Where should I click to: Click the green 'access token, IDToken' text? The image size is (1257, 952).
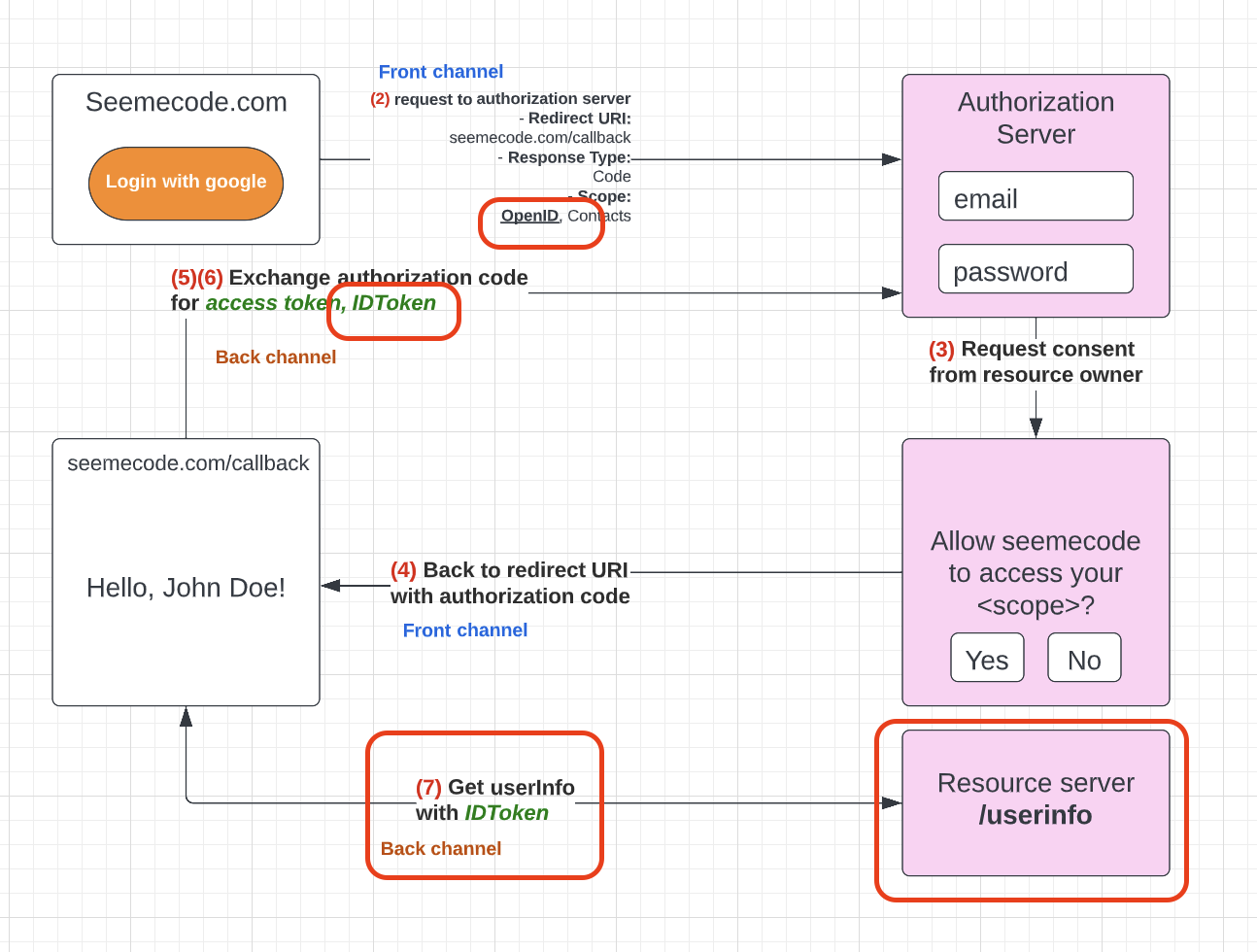(321, 303)
